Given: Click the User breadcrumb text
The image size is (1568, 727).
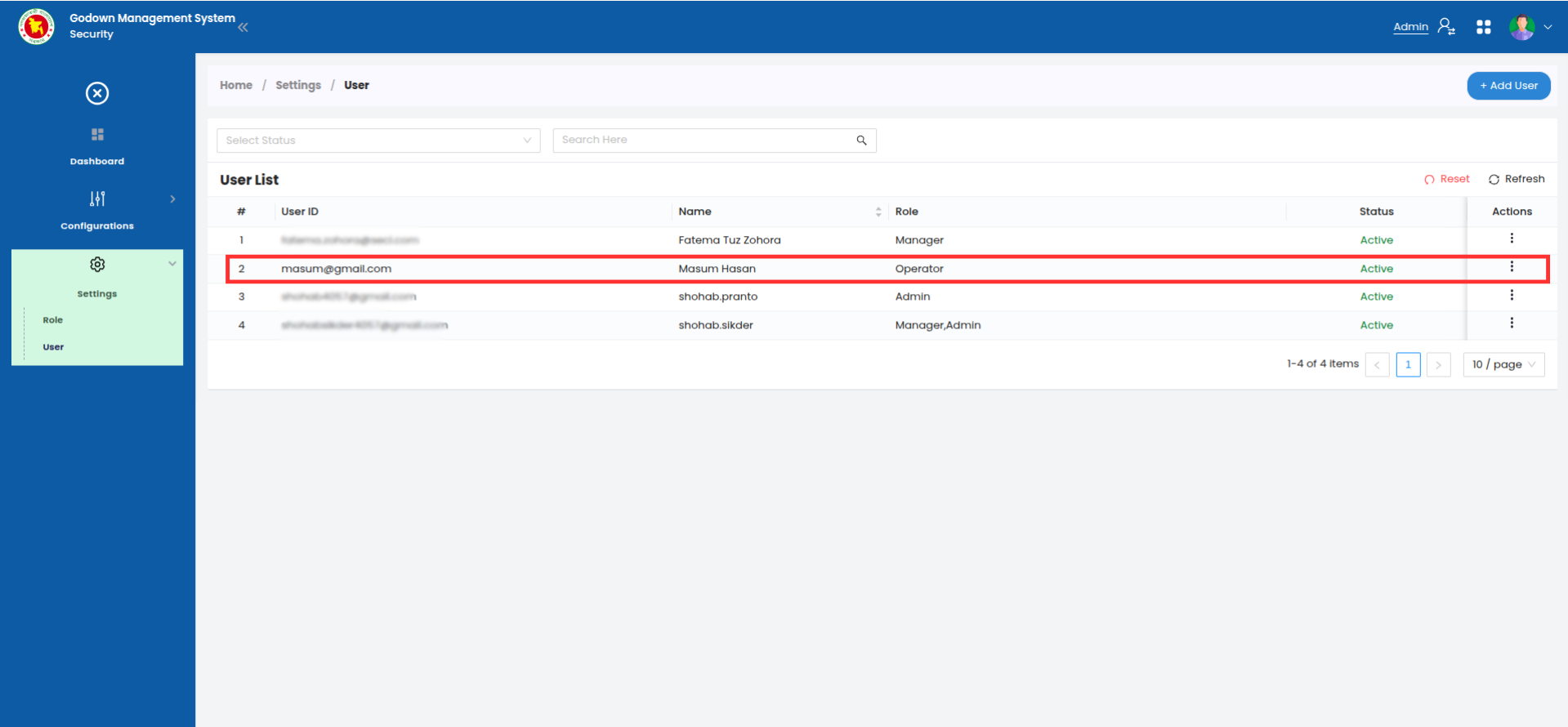Looking at the screenshot, I should pyautogui.click(x=356, y=85).
